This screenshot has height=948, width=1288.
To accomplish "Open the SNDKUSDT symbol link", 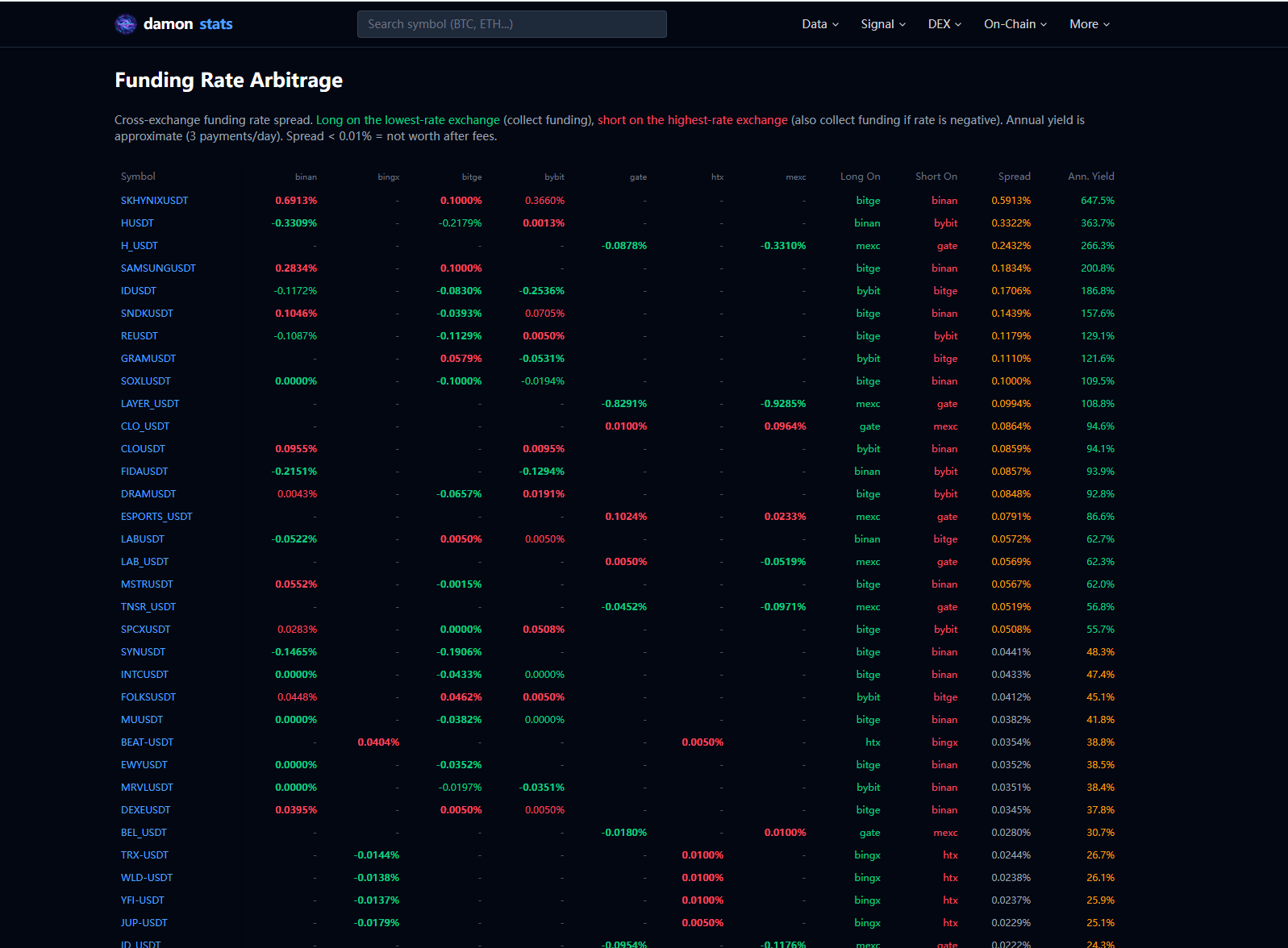I will coord(147,314).
